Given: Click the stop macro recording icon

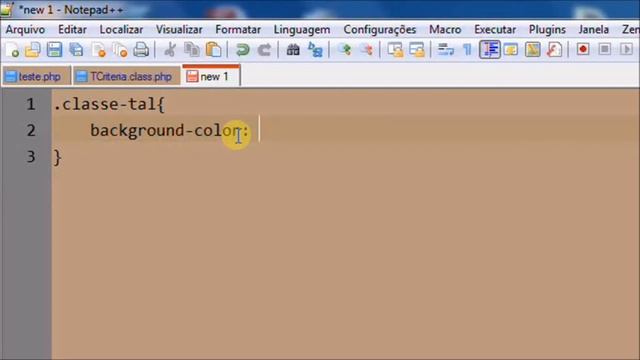Looking at the screenshot, I should (x=604, y=49).
